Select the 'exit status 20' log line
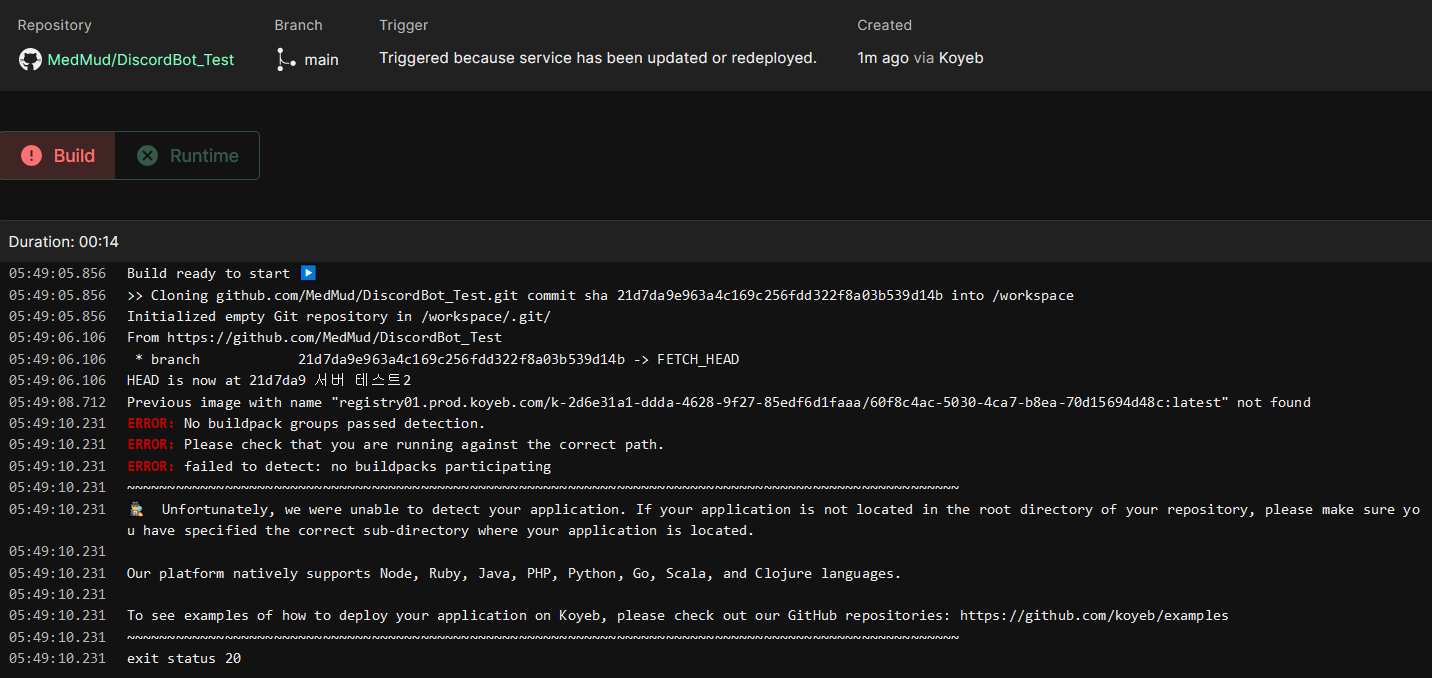Screen dimensions: 1432x678 point(184,658)
